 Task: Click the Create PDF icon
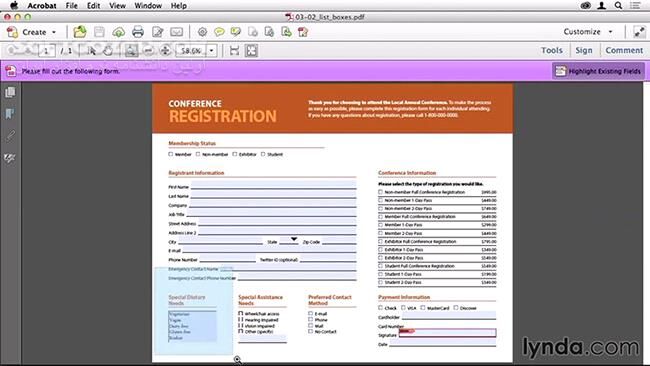tap(12, 32)
